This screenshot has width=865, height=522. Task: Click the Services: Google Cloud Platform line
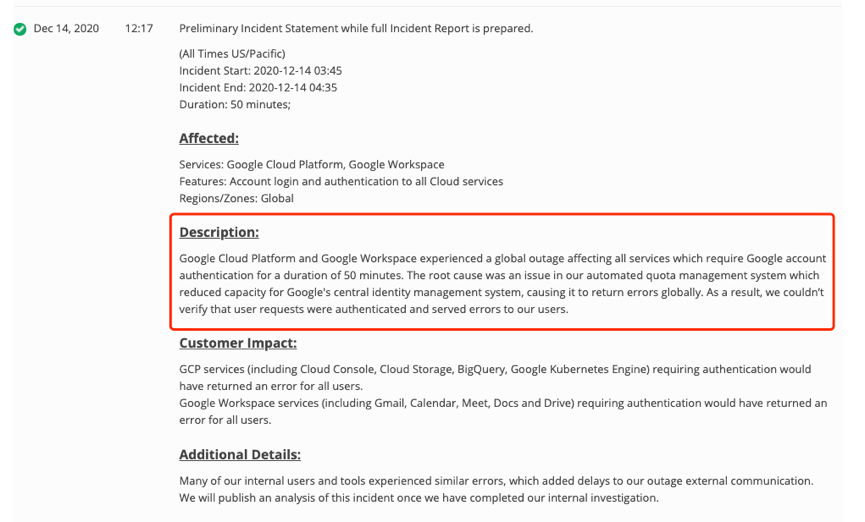312,164
